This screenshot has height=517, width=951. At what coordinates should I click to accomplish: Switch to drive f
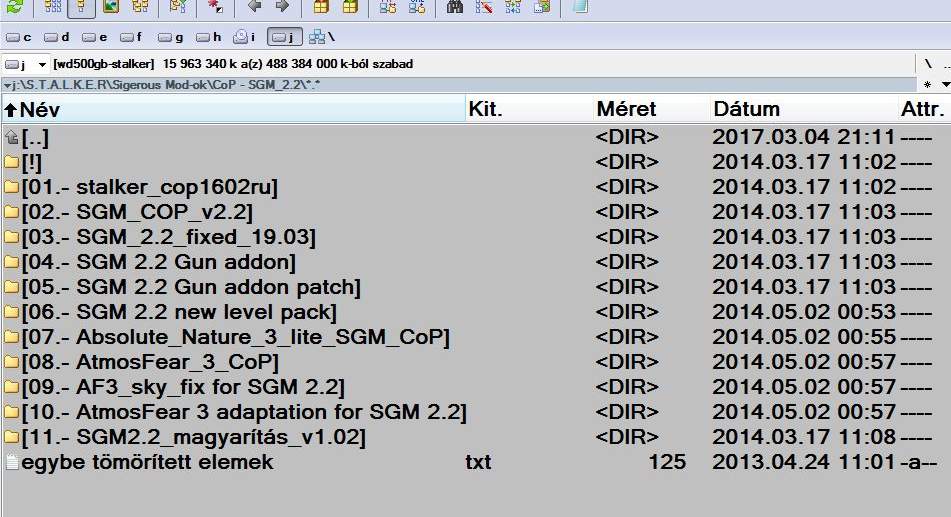pyautogui.click(x=131, y=38)
